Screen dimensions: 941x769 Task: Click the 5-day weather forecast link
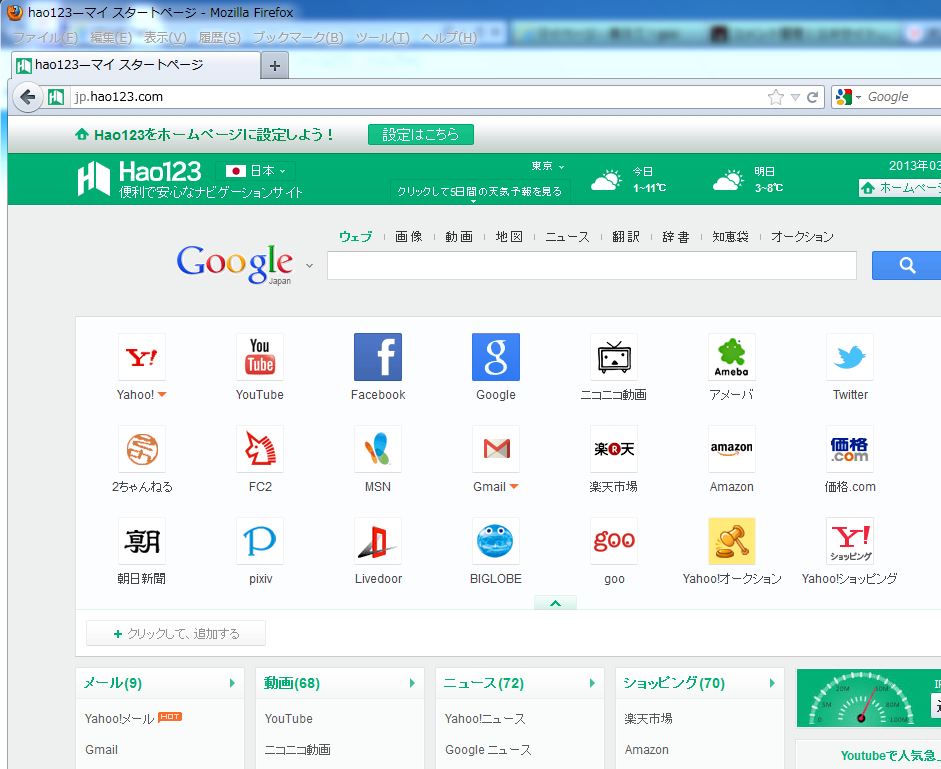click(480, 191)
